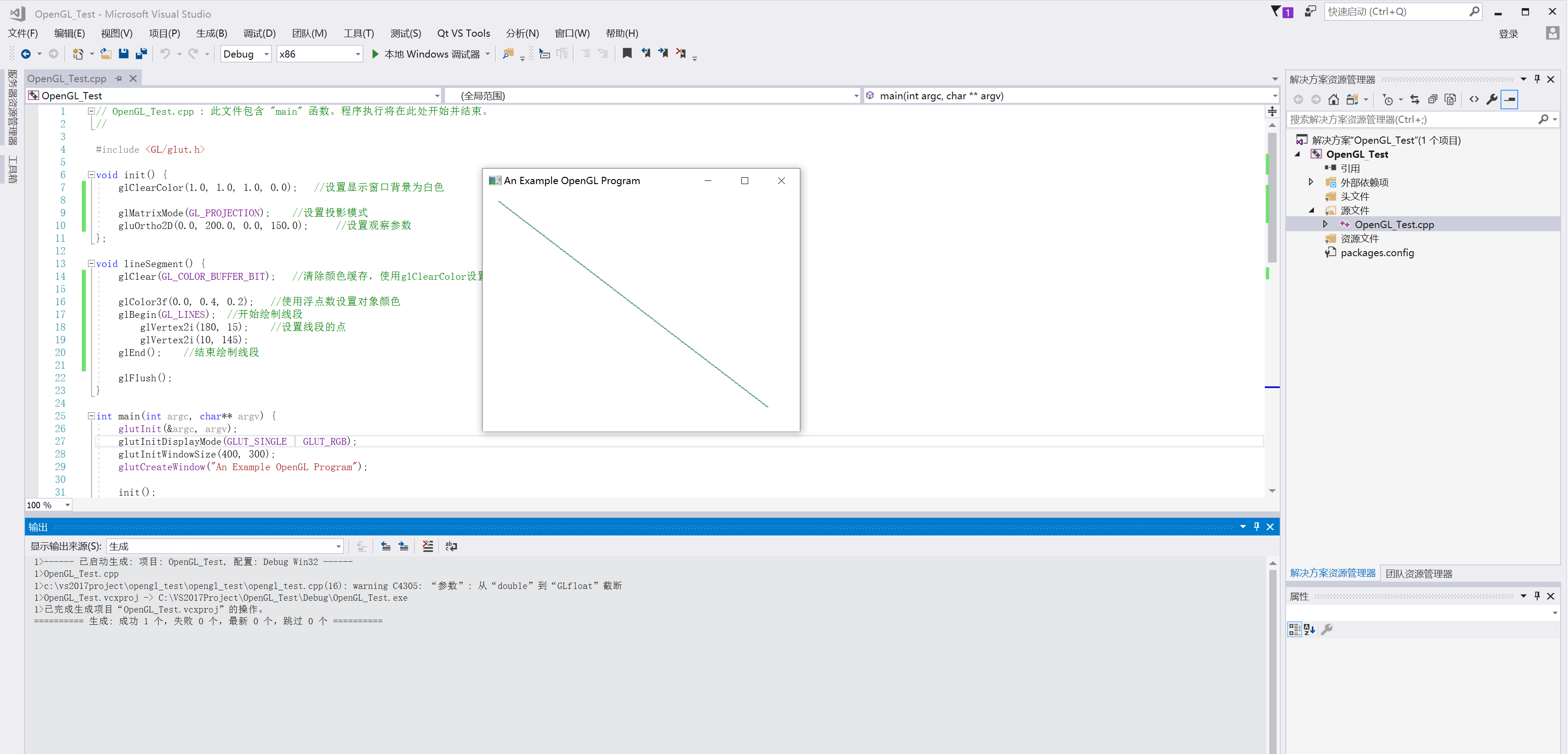Open the 生成(B) menu
Viewport: 1568px width, 754px height.
point(211,34)
